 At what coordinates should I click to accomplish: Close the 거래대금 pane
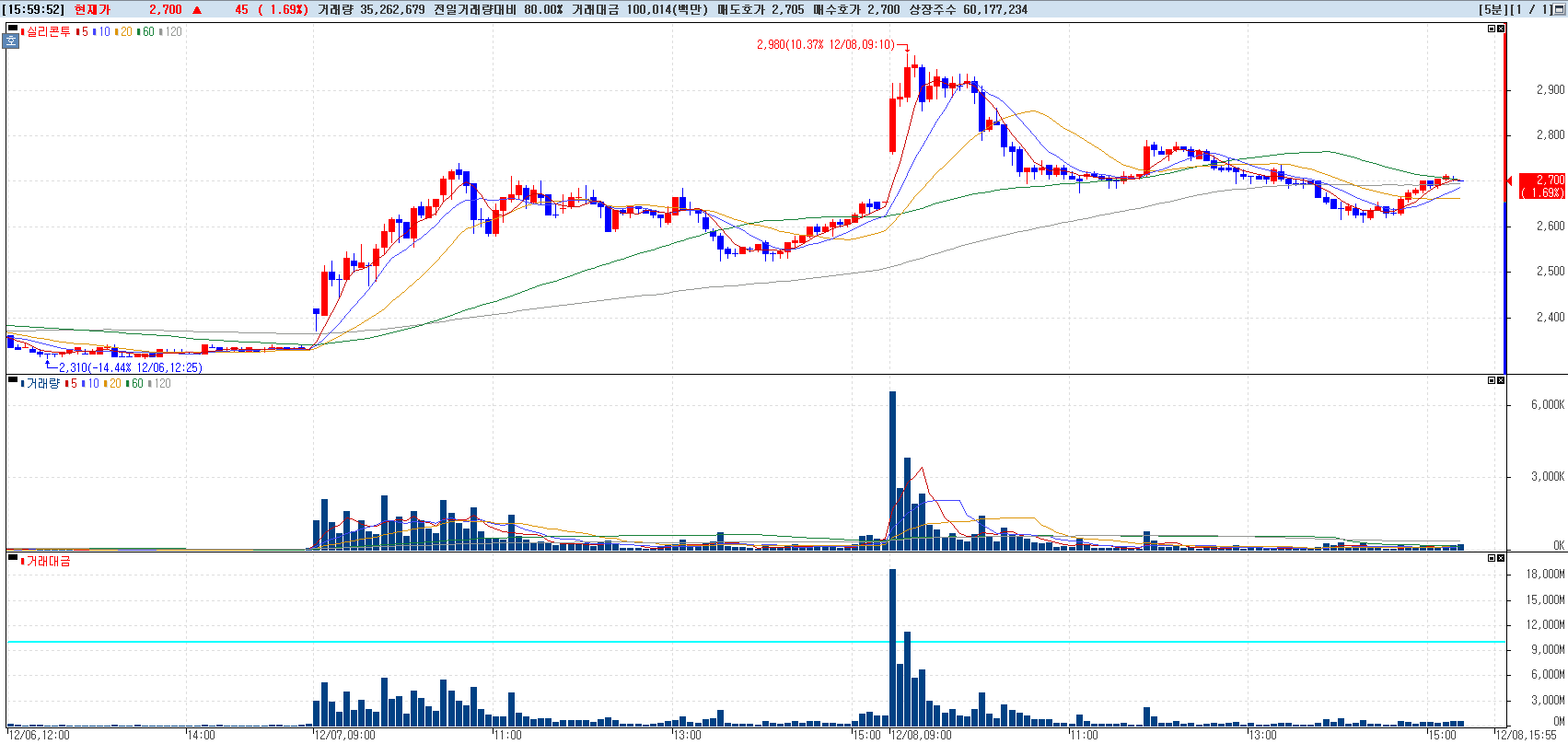coord(1501,558)
